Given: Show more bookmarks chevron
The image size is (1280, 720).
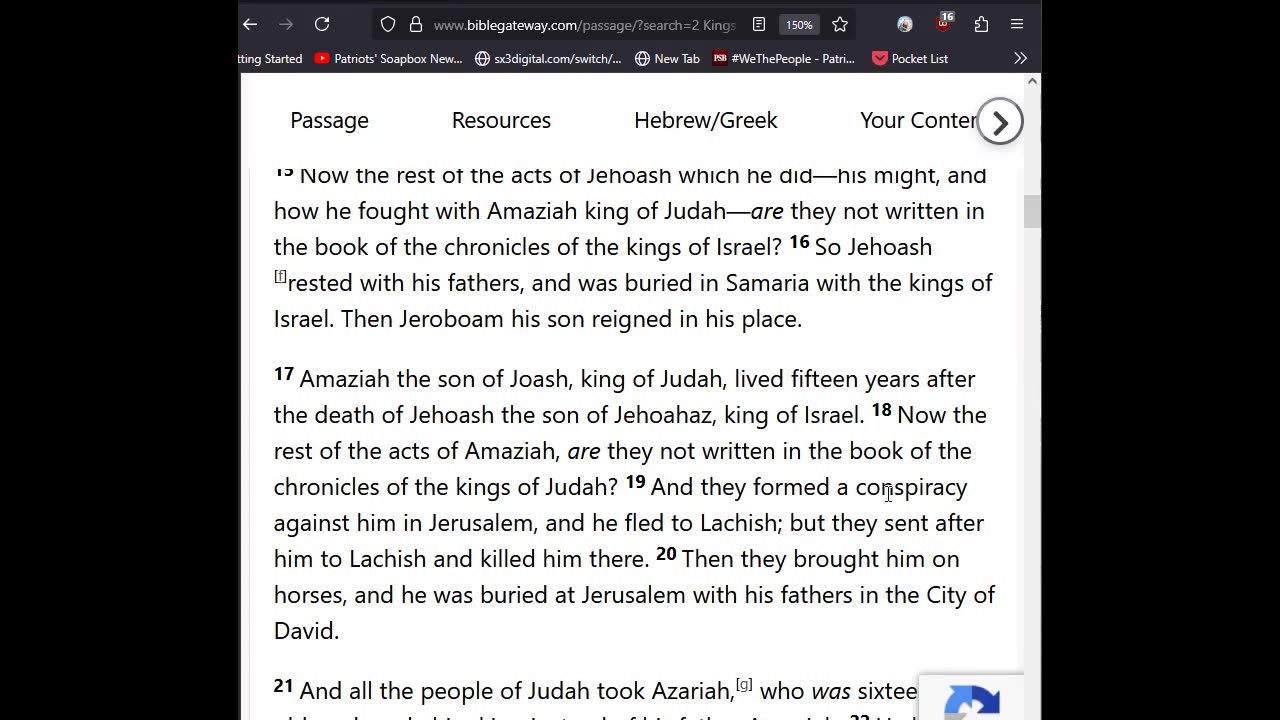Looking at the screenshot, I should pyautogui.click(x=1020, y=59).
